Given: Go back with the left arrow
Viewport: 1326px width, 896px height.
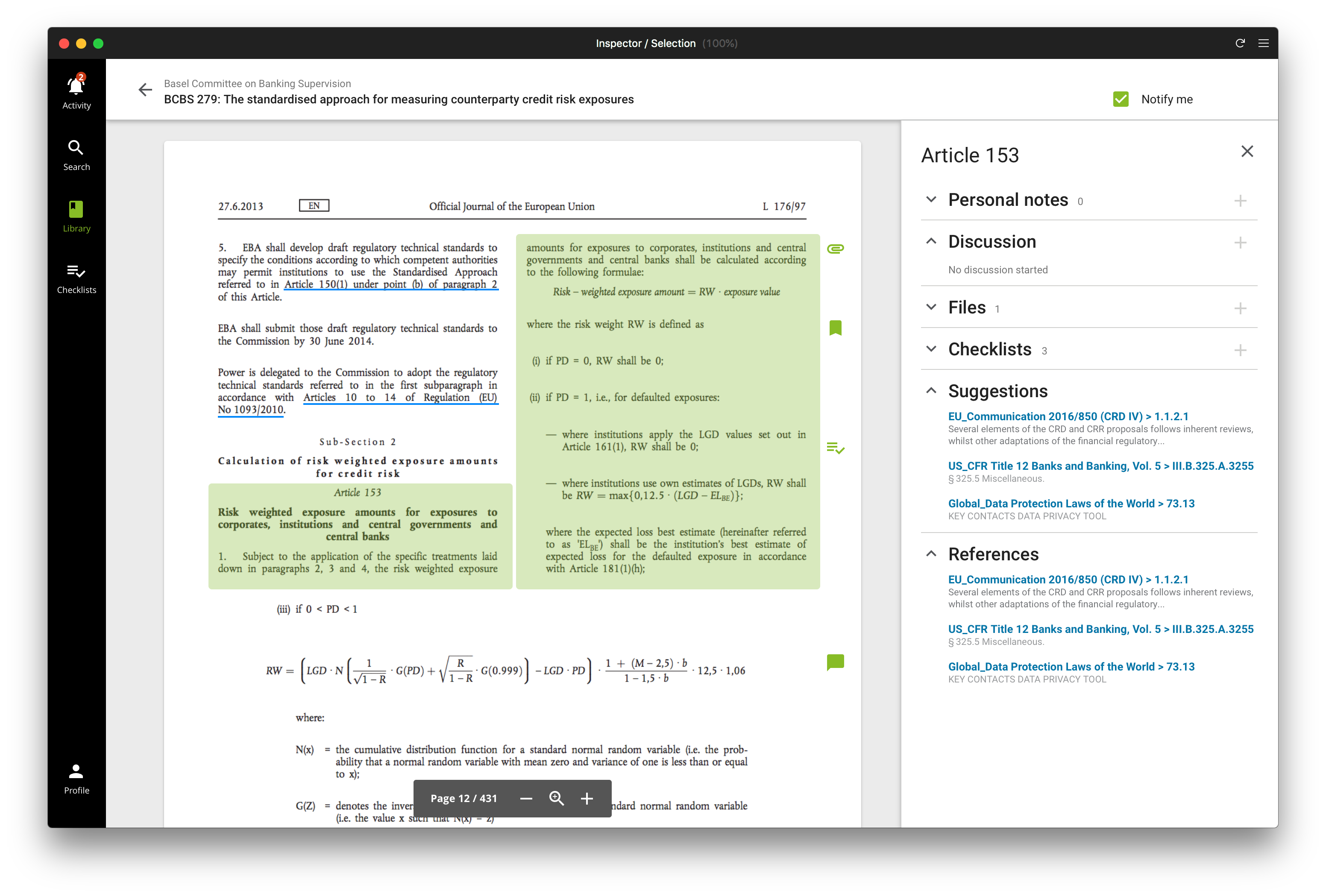Looking at the screenshot, I should tap(146, 90).
